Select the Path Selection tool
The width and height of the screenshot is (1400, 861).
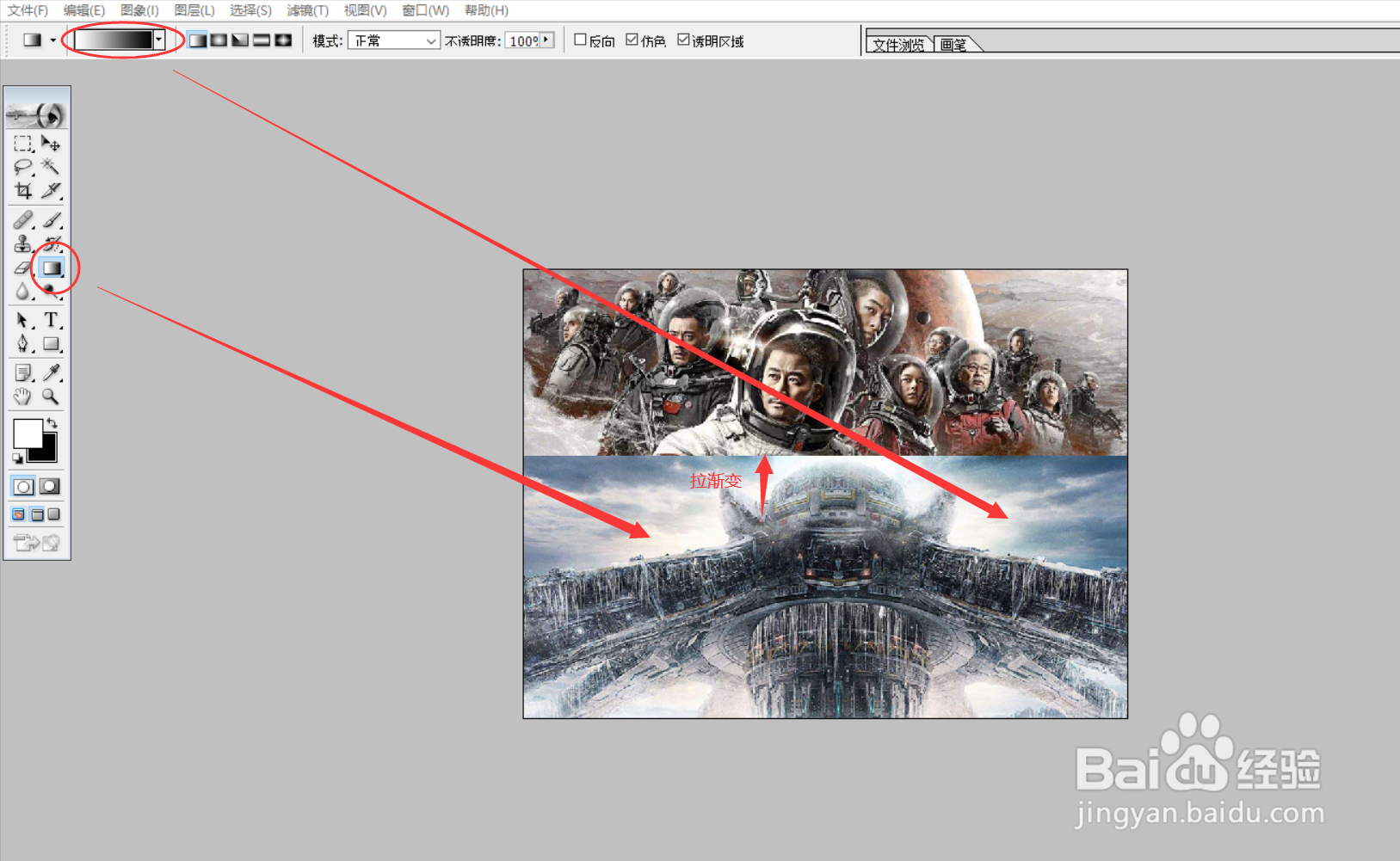tap(23, 321)
